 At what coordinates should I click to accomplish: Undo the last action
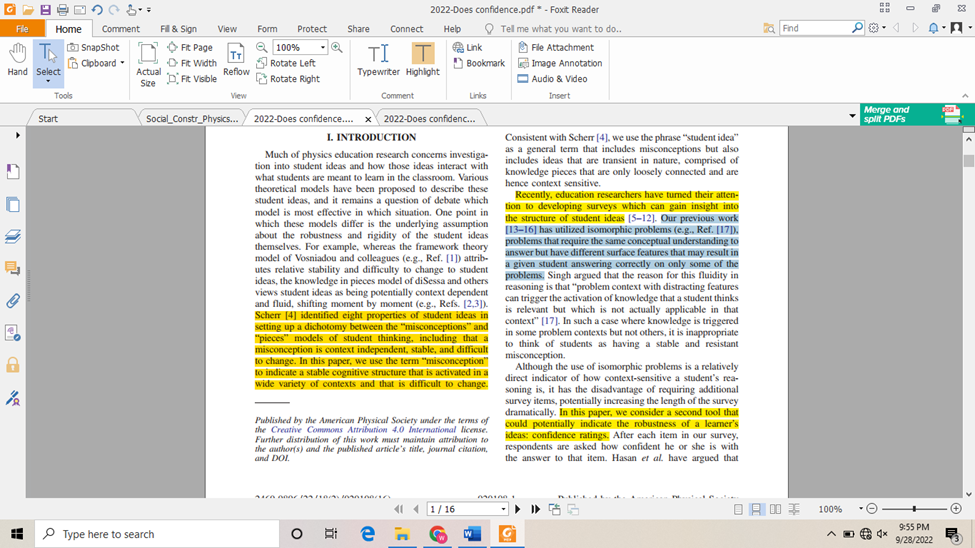tap(96, 9)
